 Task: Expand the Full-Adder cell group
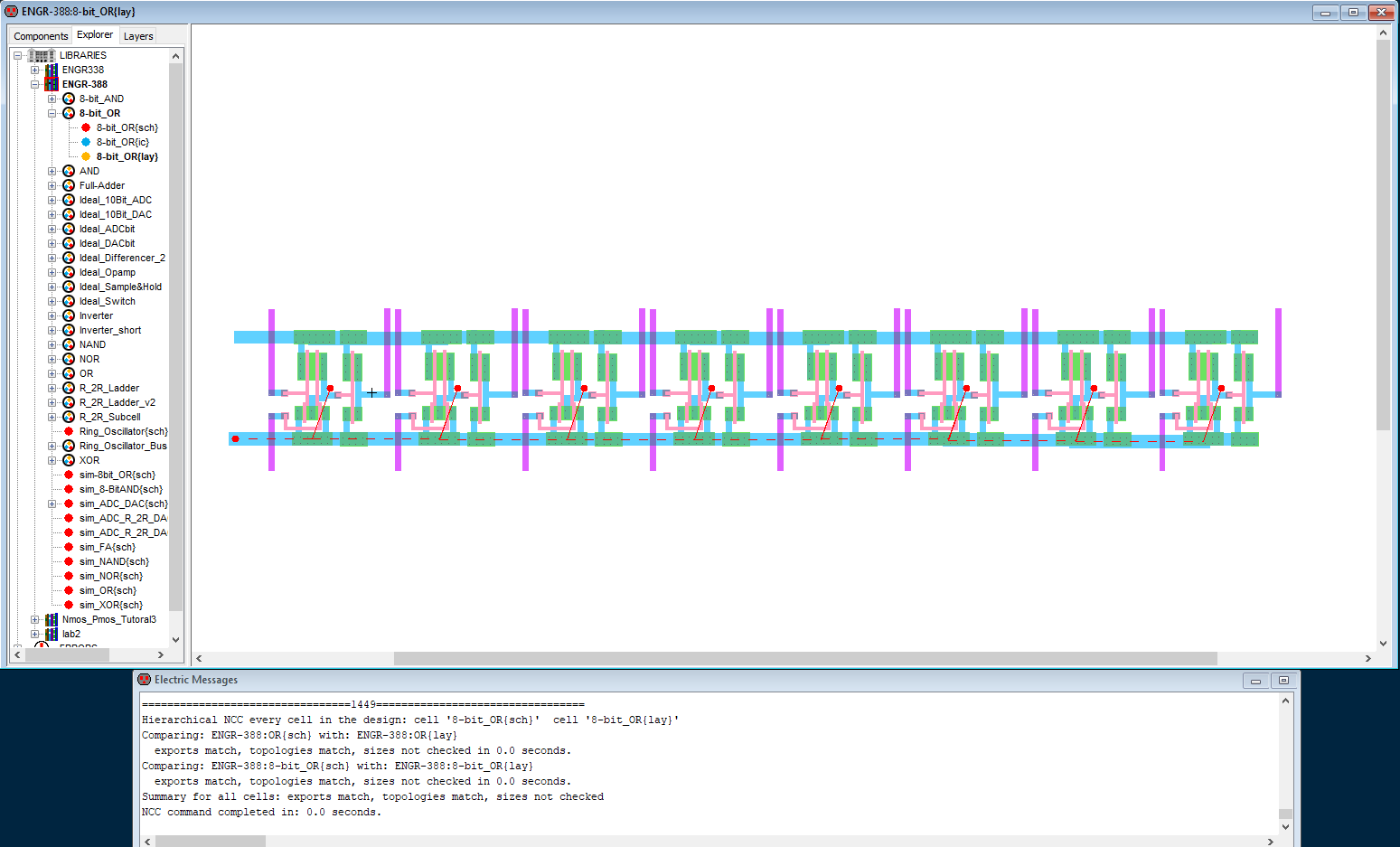pyautogui.click(x=52, y=185)
